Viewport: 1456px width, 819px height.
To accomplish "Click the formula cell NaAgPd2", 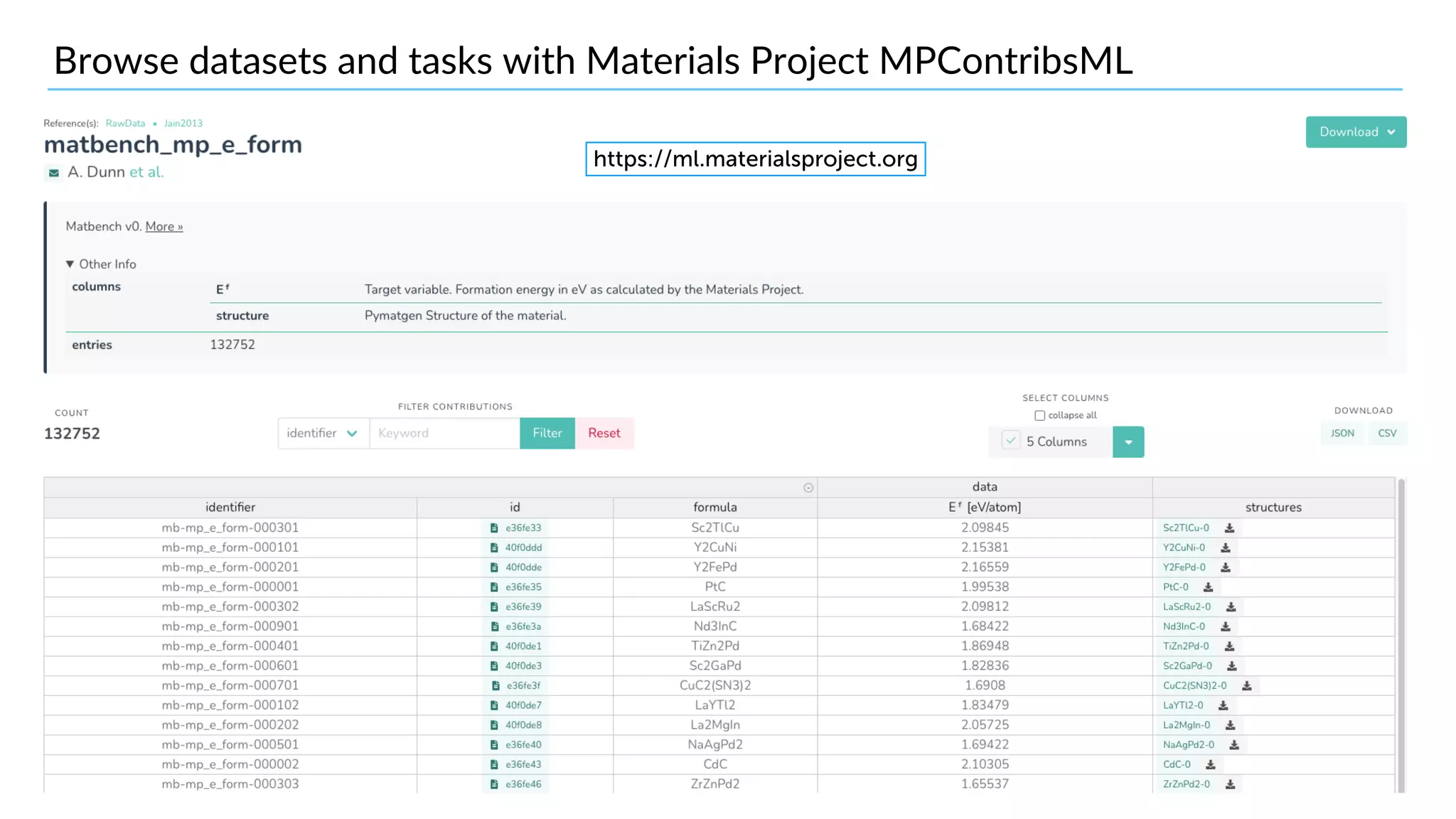I will tap(715, 745).
